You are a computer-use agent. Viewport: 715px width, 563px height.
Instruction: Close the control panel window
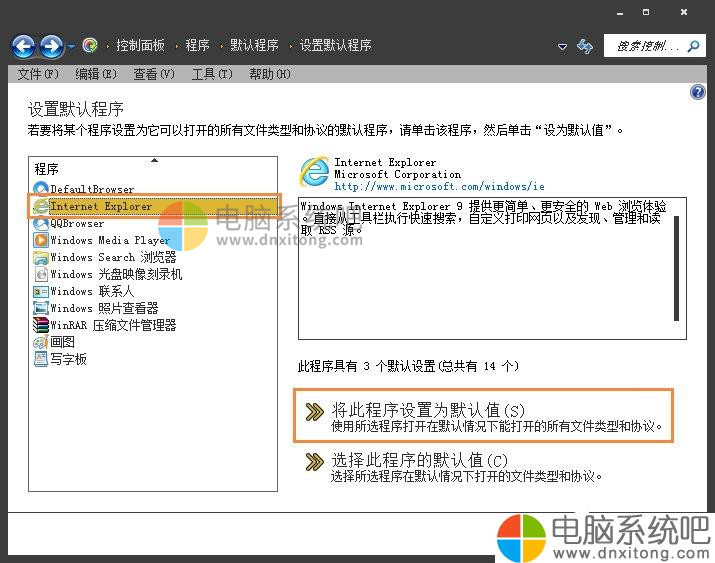[684, 12]
